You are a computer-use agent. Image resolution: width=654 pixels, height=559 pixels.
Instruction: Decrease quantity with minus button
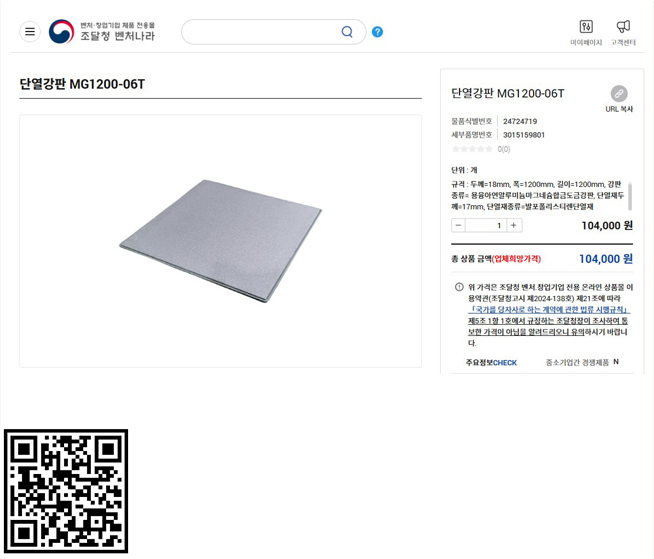[x=458, y=225]
